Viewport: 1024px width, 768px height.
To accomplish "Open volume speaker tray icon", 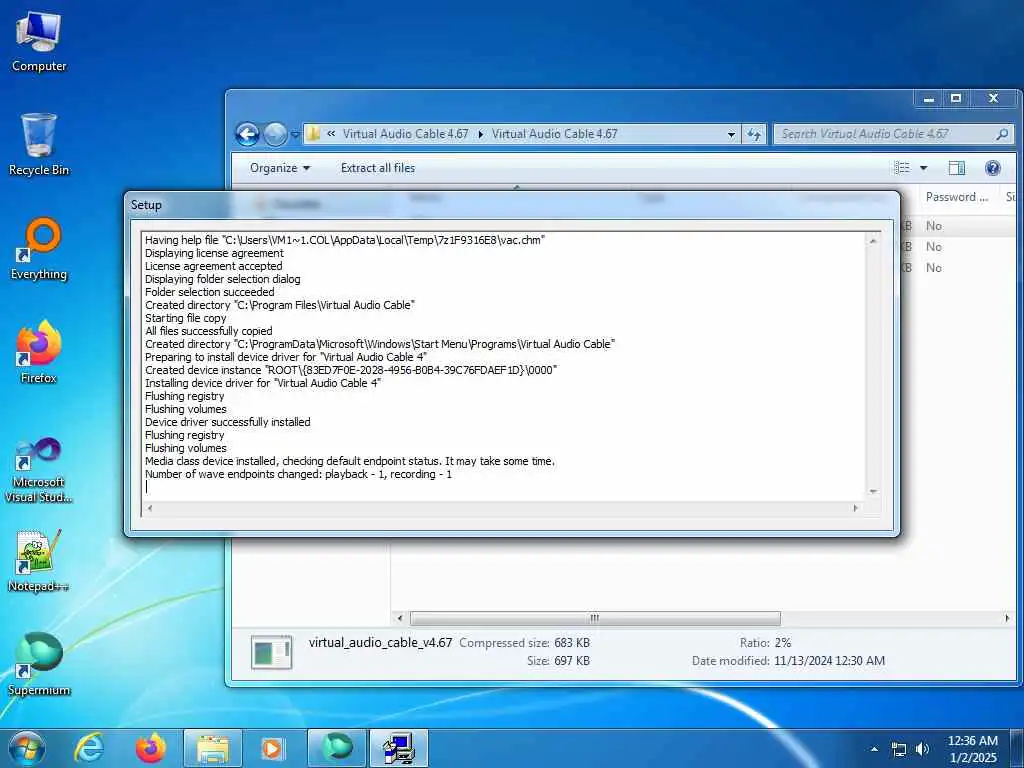I will click(923, 749).
